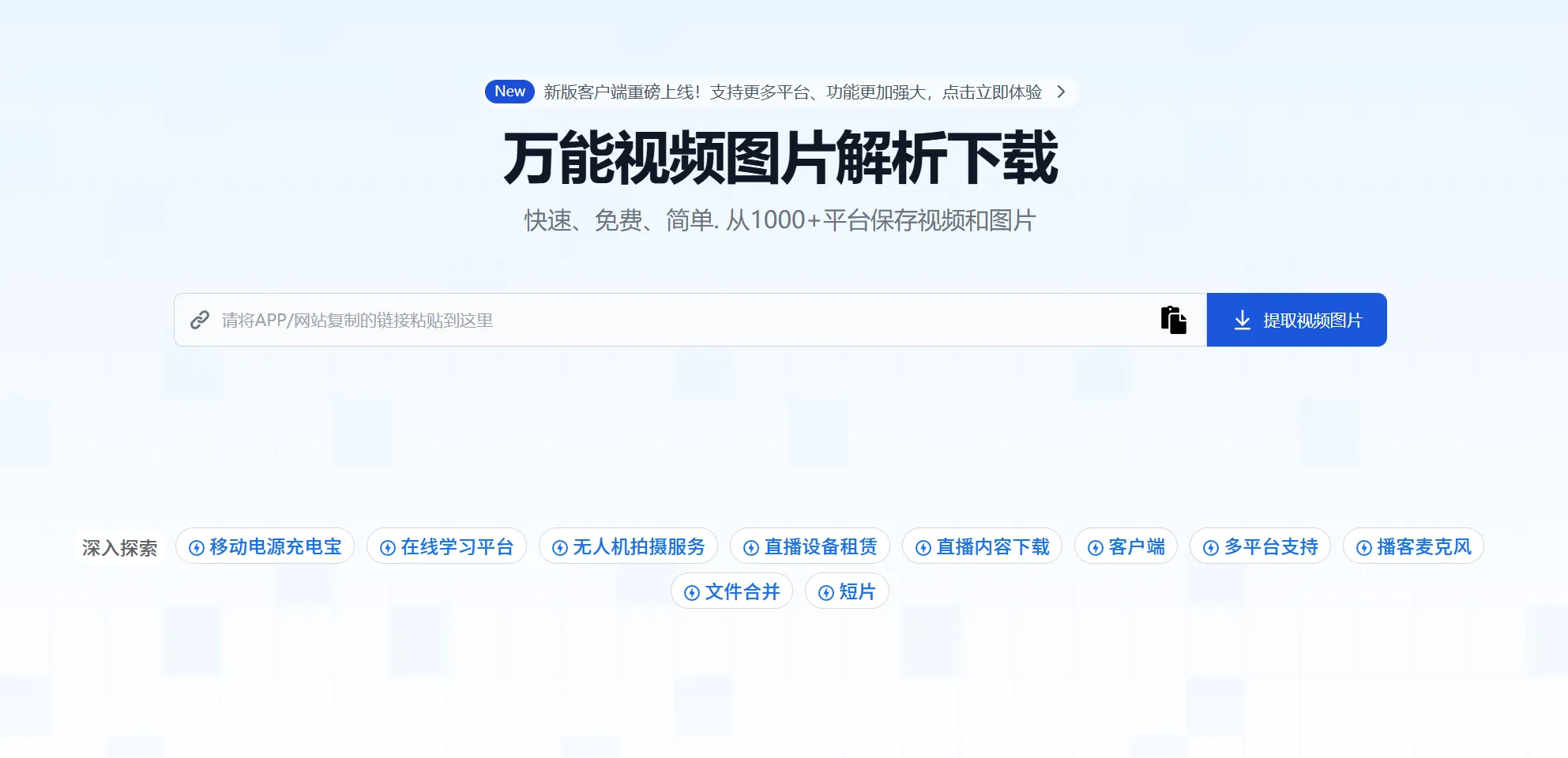Viewport: 1568px width, 758px height.
Task: Click the 提取视频图片 button
Action: click(1296, 319)
